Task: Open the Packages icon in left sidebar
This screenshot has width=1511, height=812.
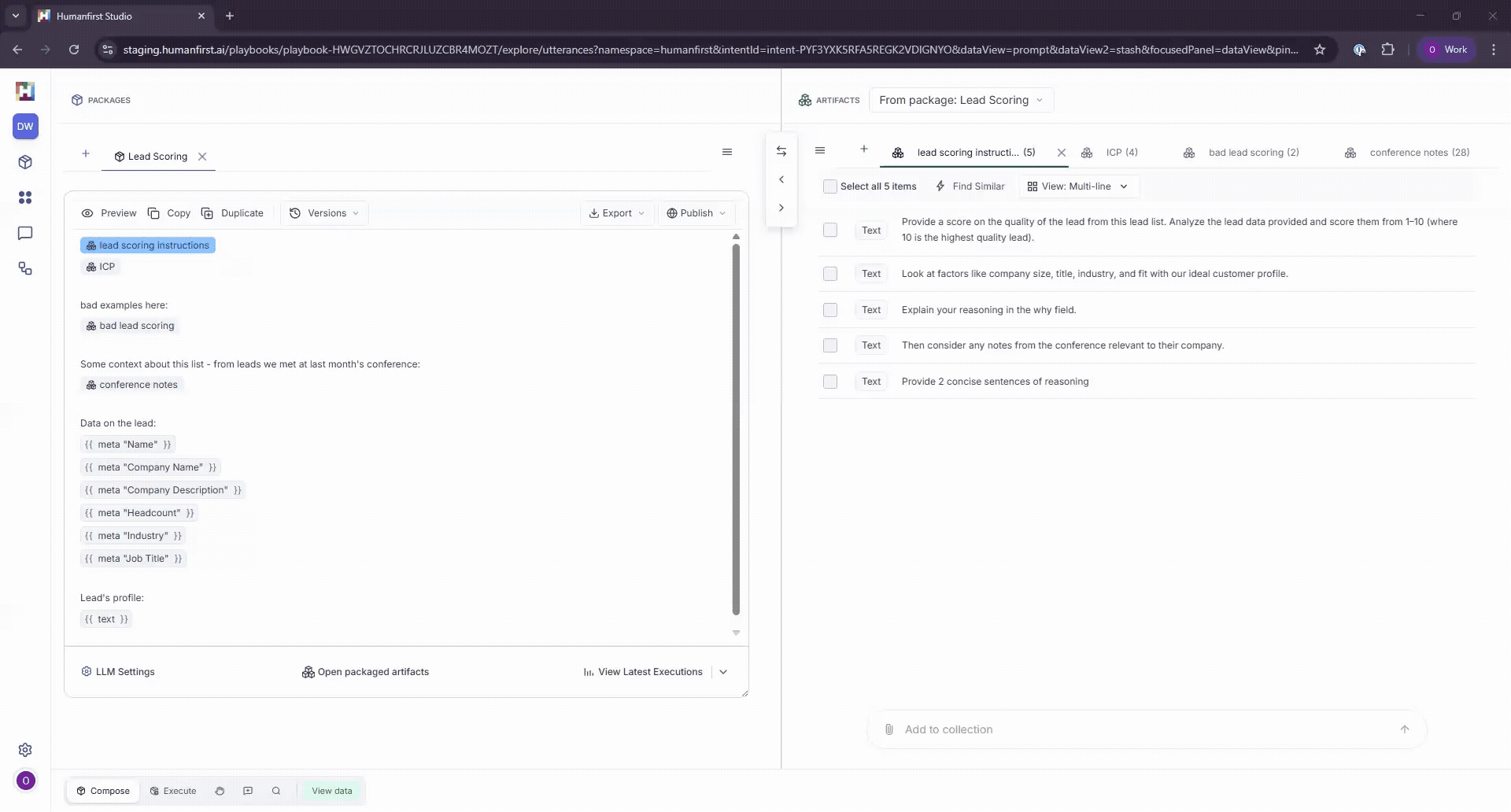Action: click(25, 162)
